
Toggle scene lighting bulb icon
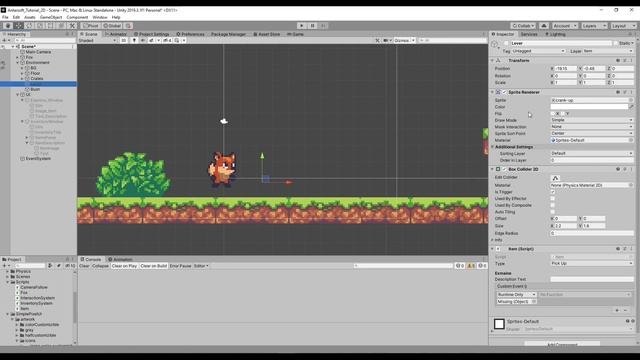134,40
